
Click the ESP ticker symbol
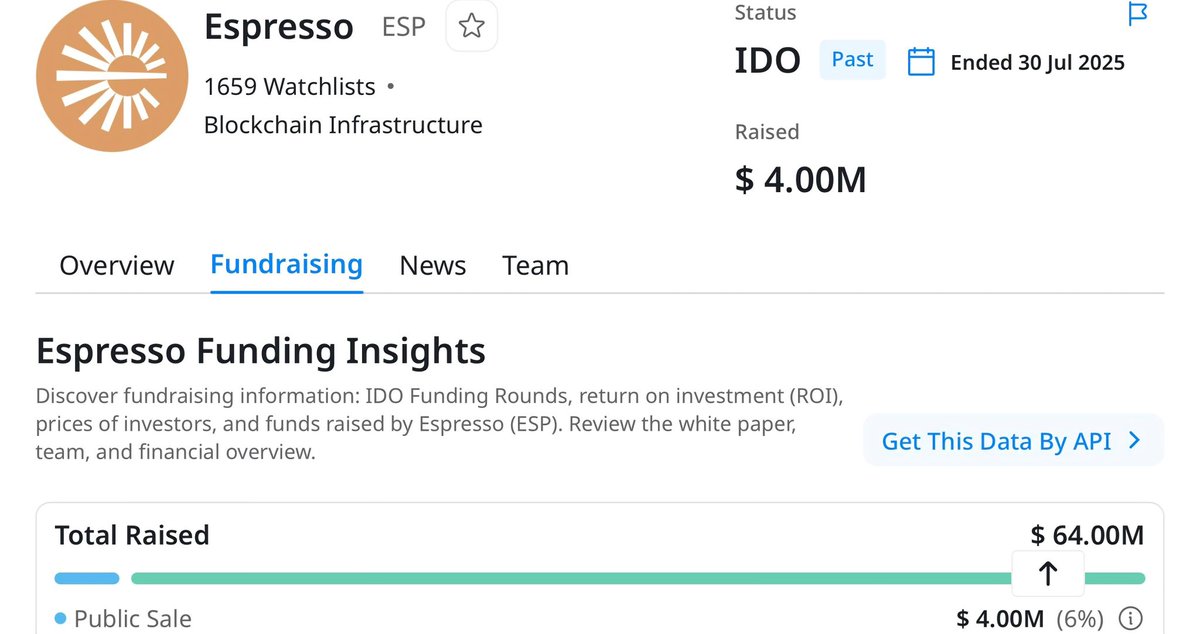pos(404,27)
